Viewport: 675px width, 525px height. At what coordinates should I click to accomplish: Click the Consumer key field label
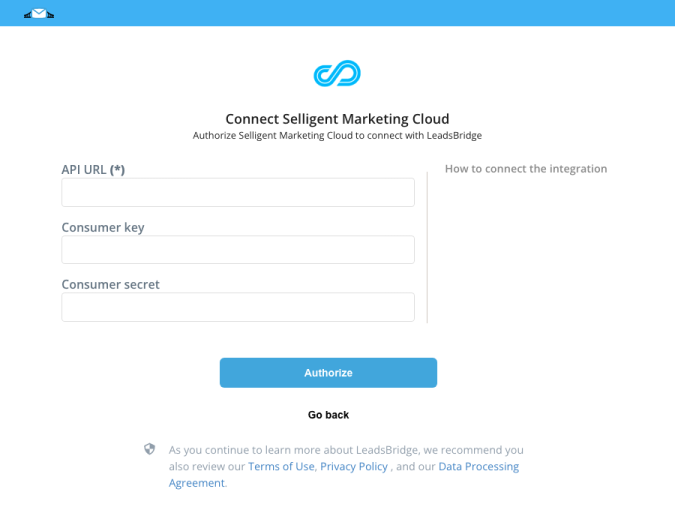coord(103,227)
